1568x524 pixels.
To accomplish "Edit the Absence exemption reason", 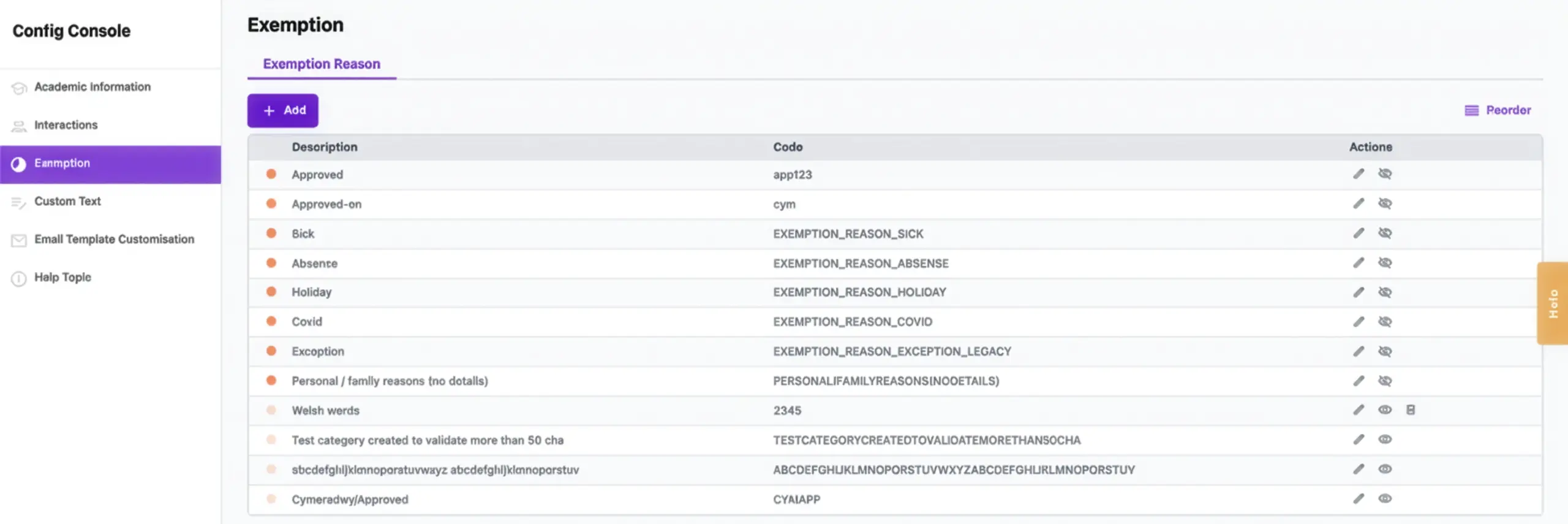I will click(1359, 263).
